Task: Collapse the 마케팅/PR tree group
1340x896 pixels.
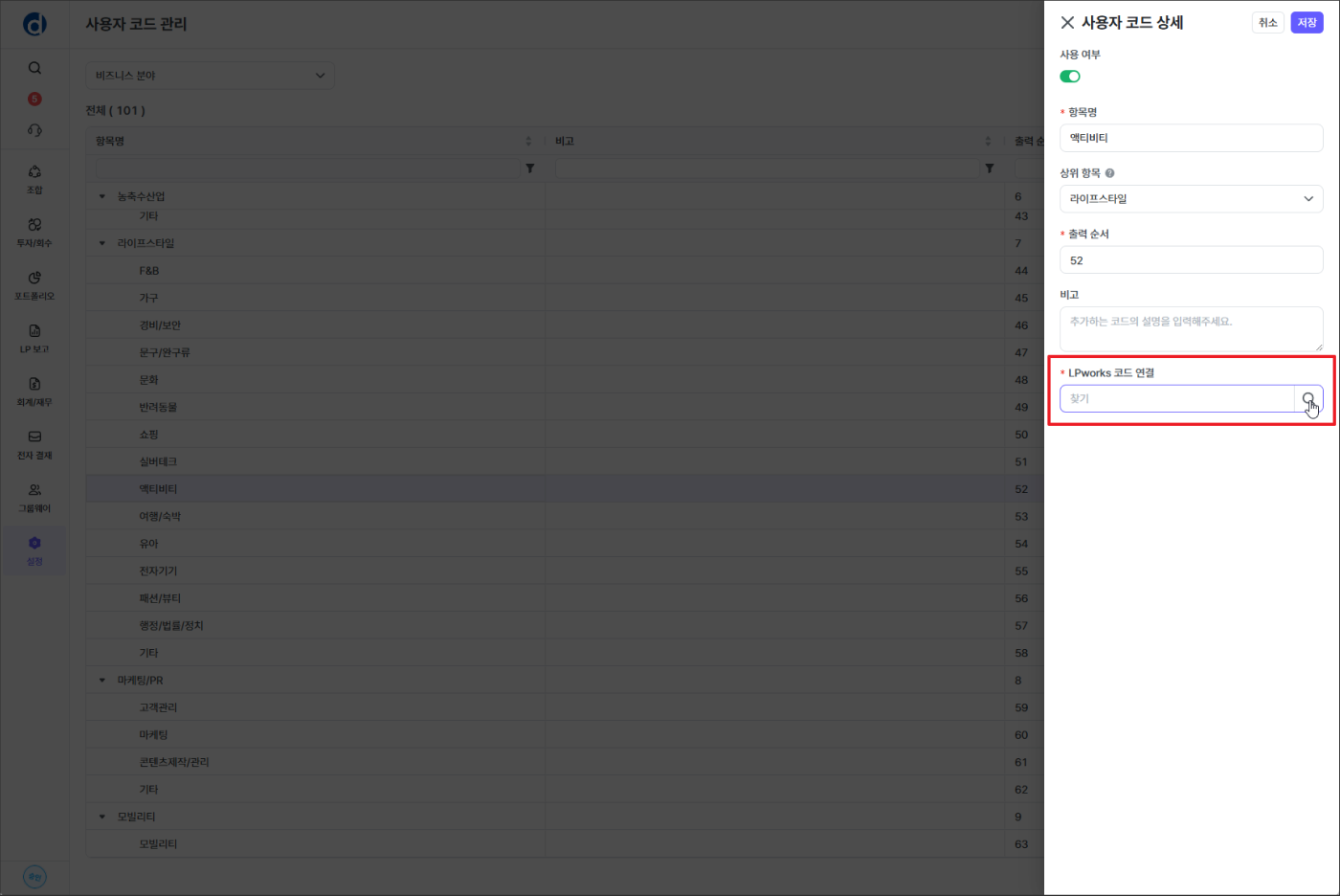Action: point(102,681)
